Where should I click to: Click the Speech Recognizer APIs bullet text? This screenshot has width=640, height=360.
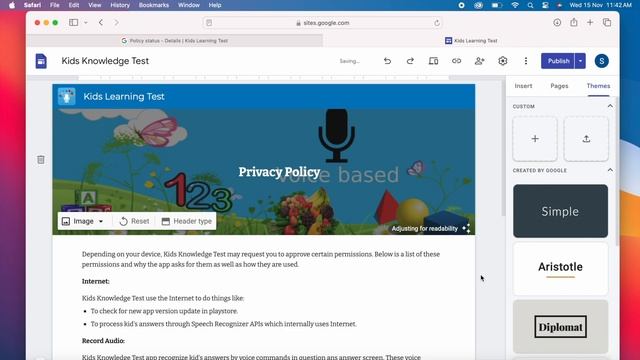point(223,324)
